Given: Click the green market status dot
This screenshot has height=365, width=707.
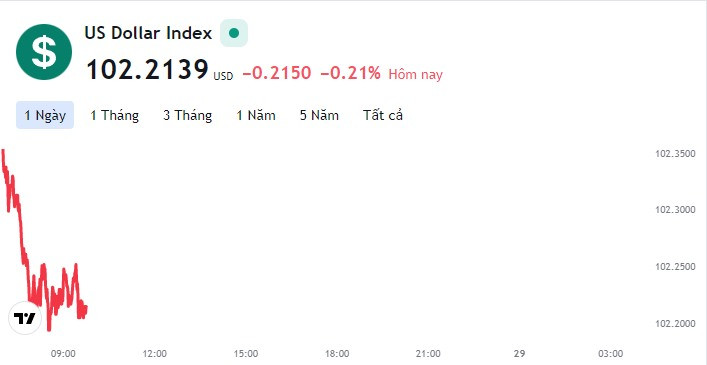Looking at the screenshot, I should point(234,33).
